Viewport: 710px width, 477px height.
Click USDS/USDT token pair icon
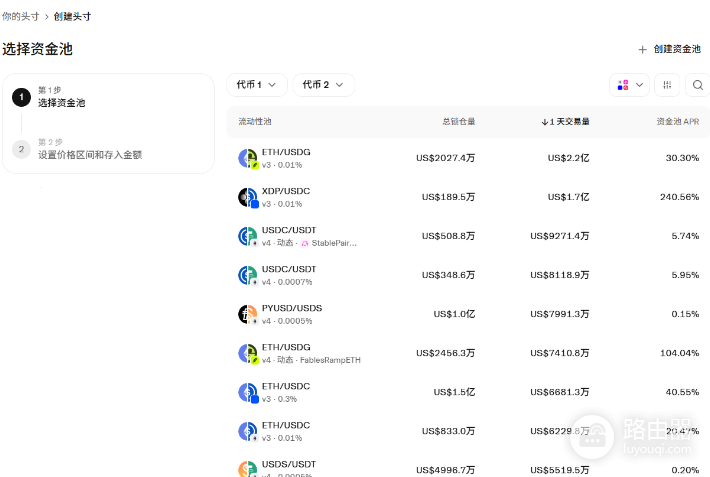click(248, 468)
